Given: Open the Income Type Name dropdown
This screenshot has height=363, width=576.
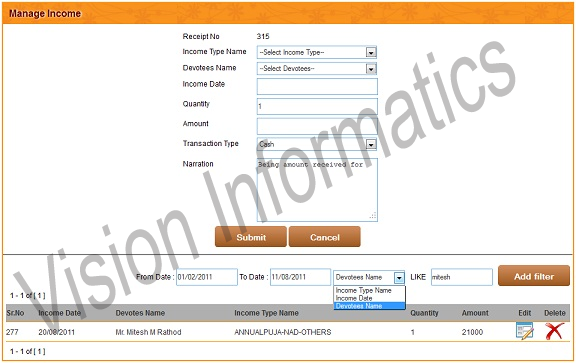Looking at the screenshot, I should (317, 53).
